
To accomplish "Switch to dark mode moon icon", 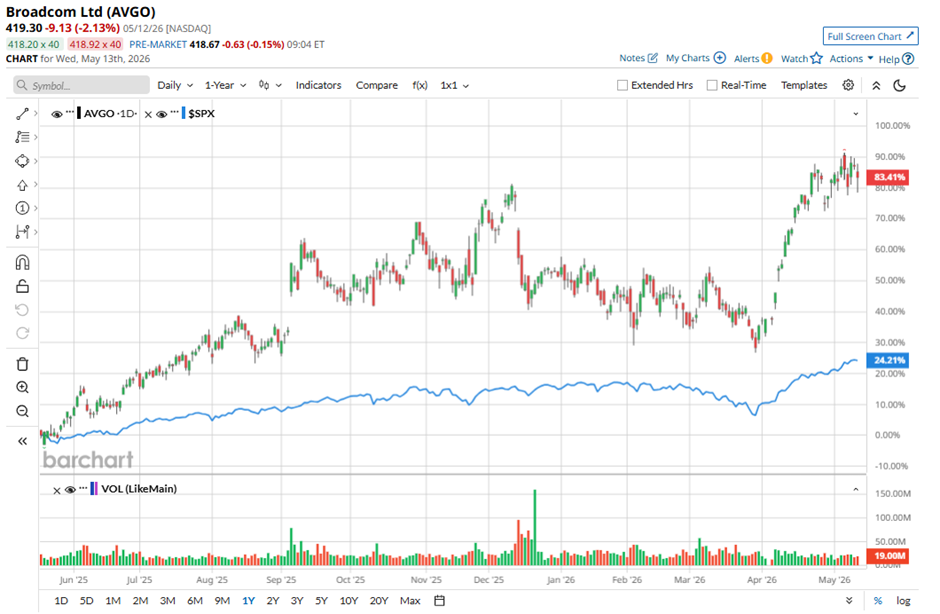I will click(x=899, y=85).
